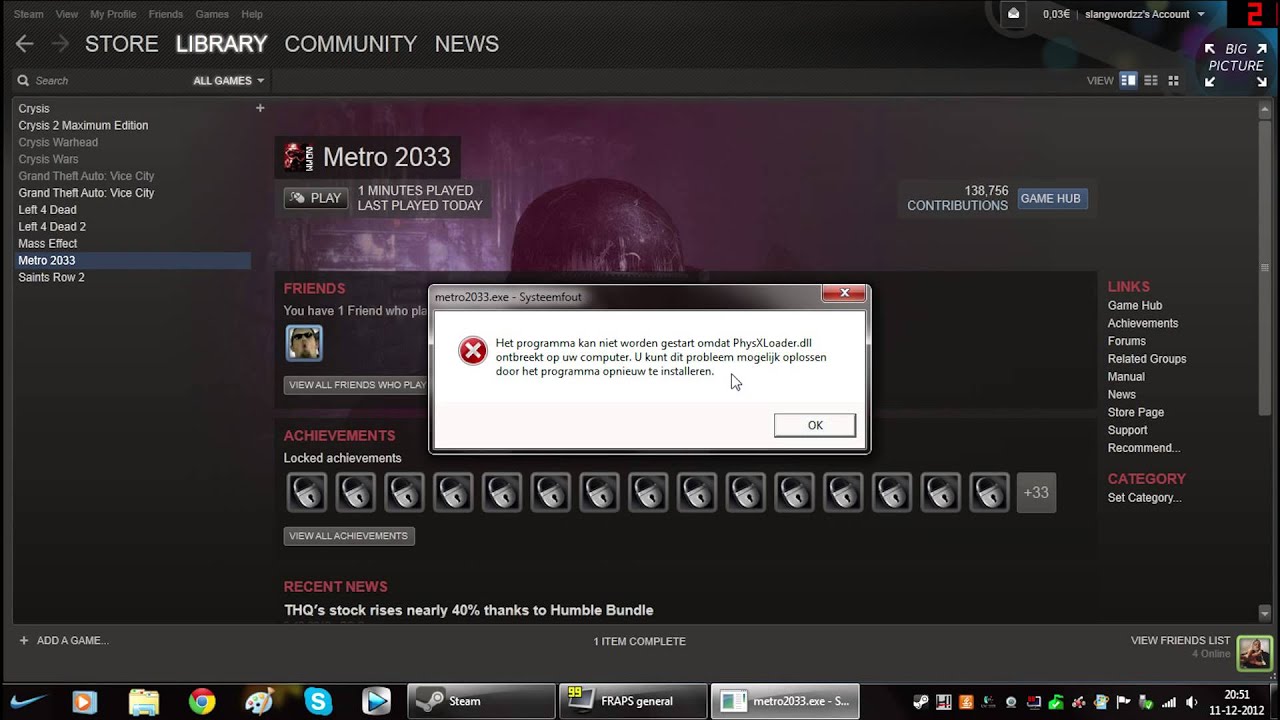Click Set Category...

1145,498
